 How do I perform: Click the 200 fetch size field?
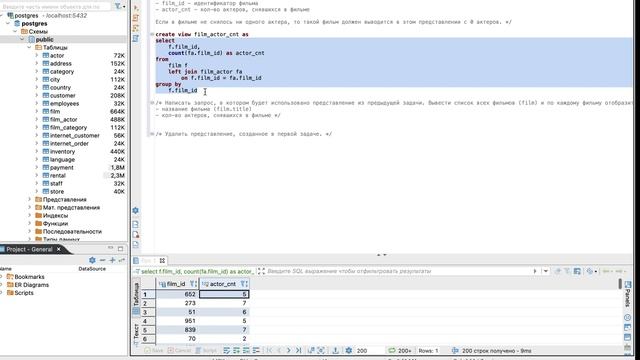[x=369, y=350]
